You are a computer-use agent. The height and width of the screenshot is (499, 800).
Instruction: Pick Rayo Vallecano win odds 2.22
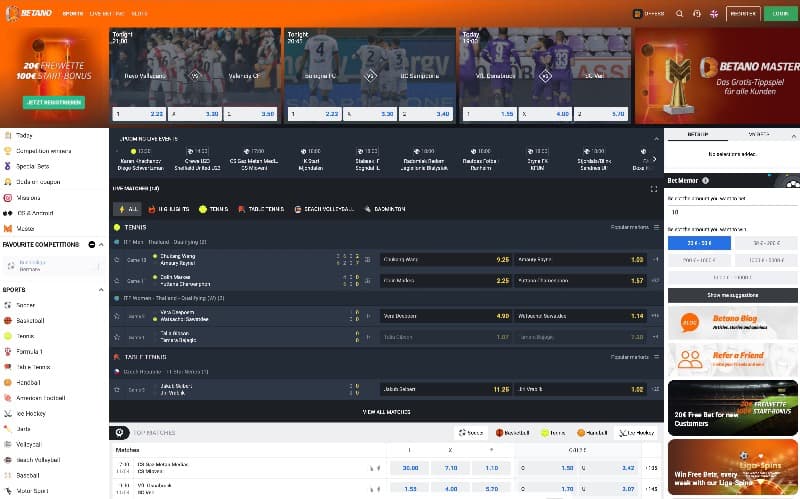[x=139, y=114]
